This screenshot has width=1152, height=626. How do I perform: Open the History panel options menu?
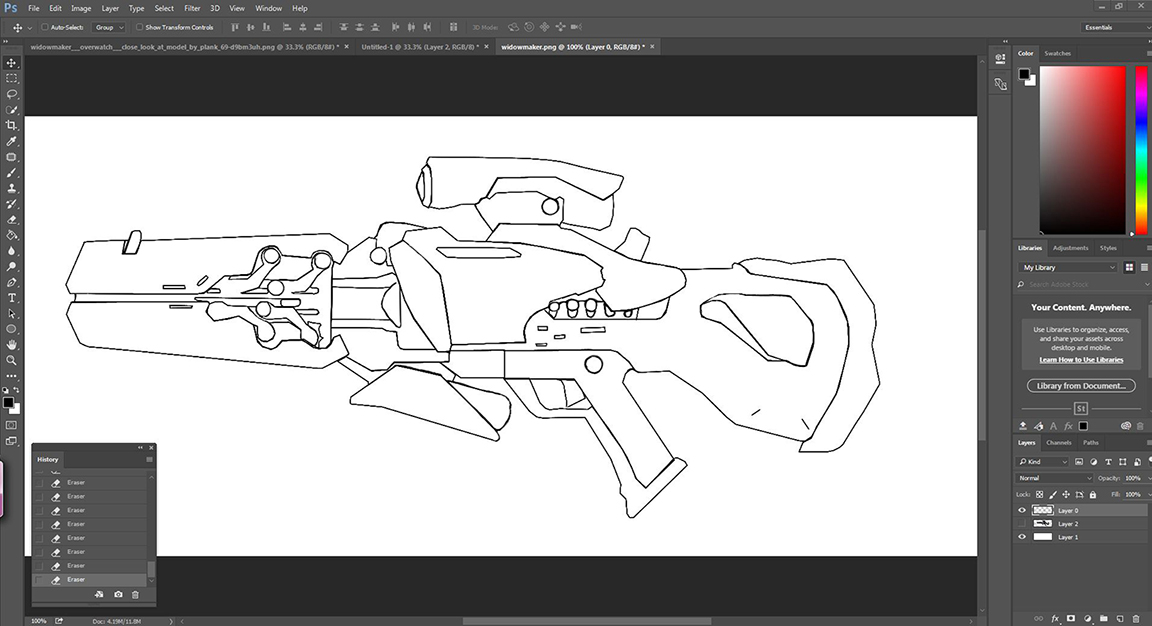click(149, 459)
